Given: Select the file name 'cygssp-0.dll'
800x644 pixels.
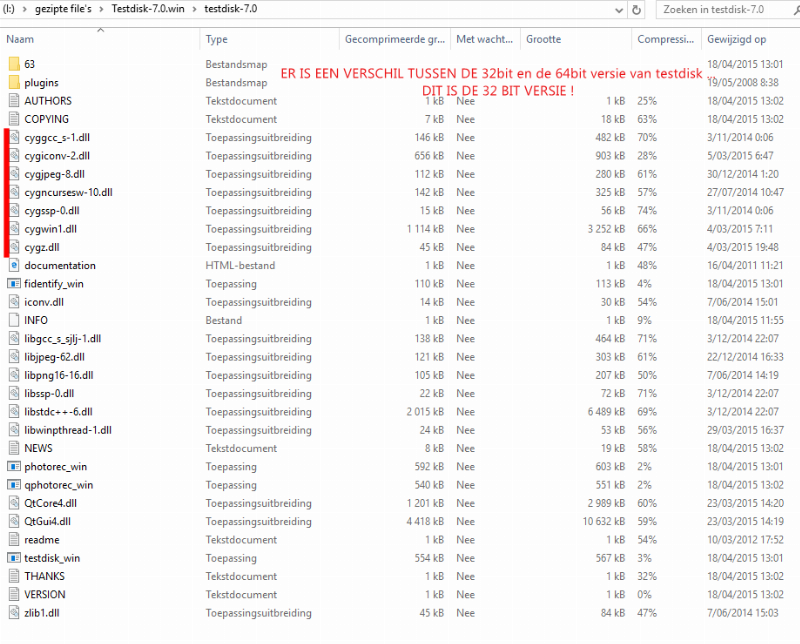Looking at the screenshot, I should (52, 211).
